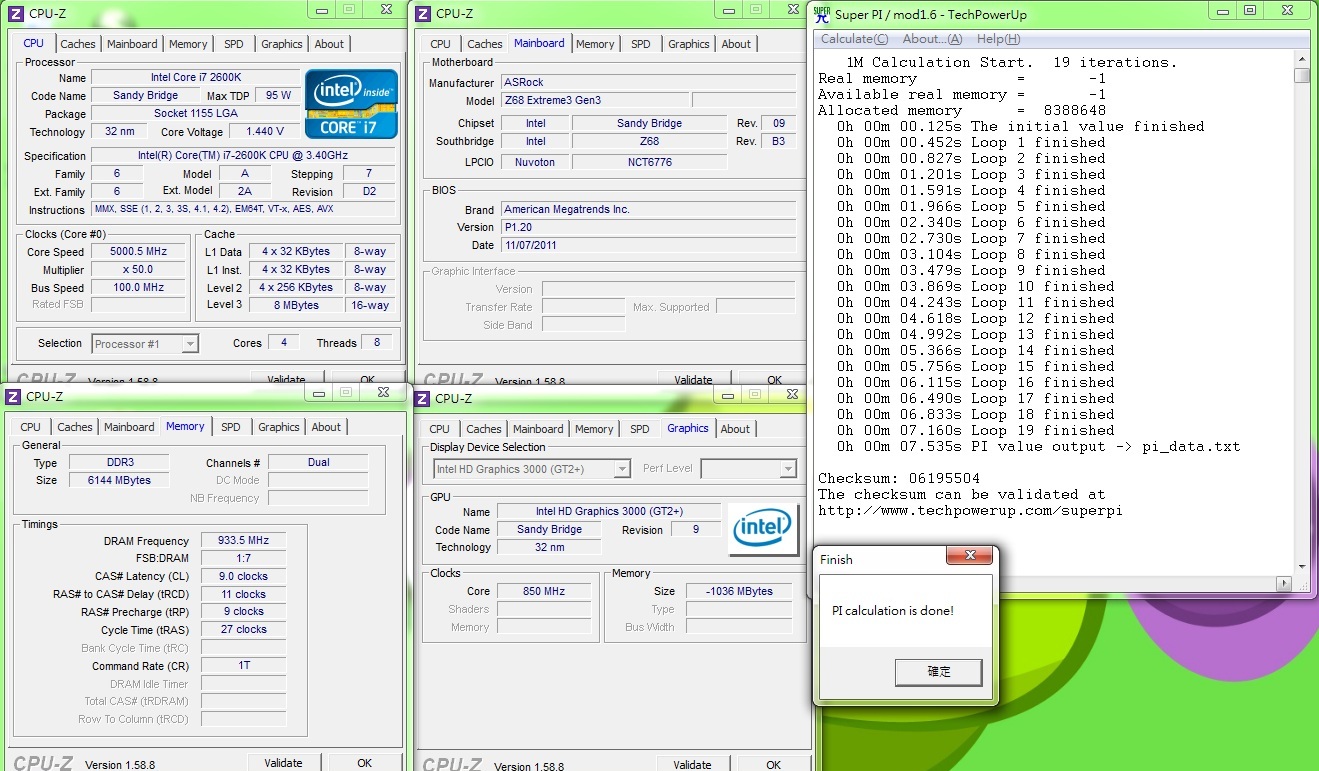Switch to Caches tab in processor CPU-Z window

point(78,44)
